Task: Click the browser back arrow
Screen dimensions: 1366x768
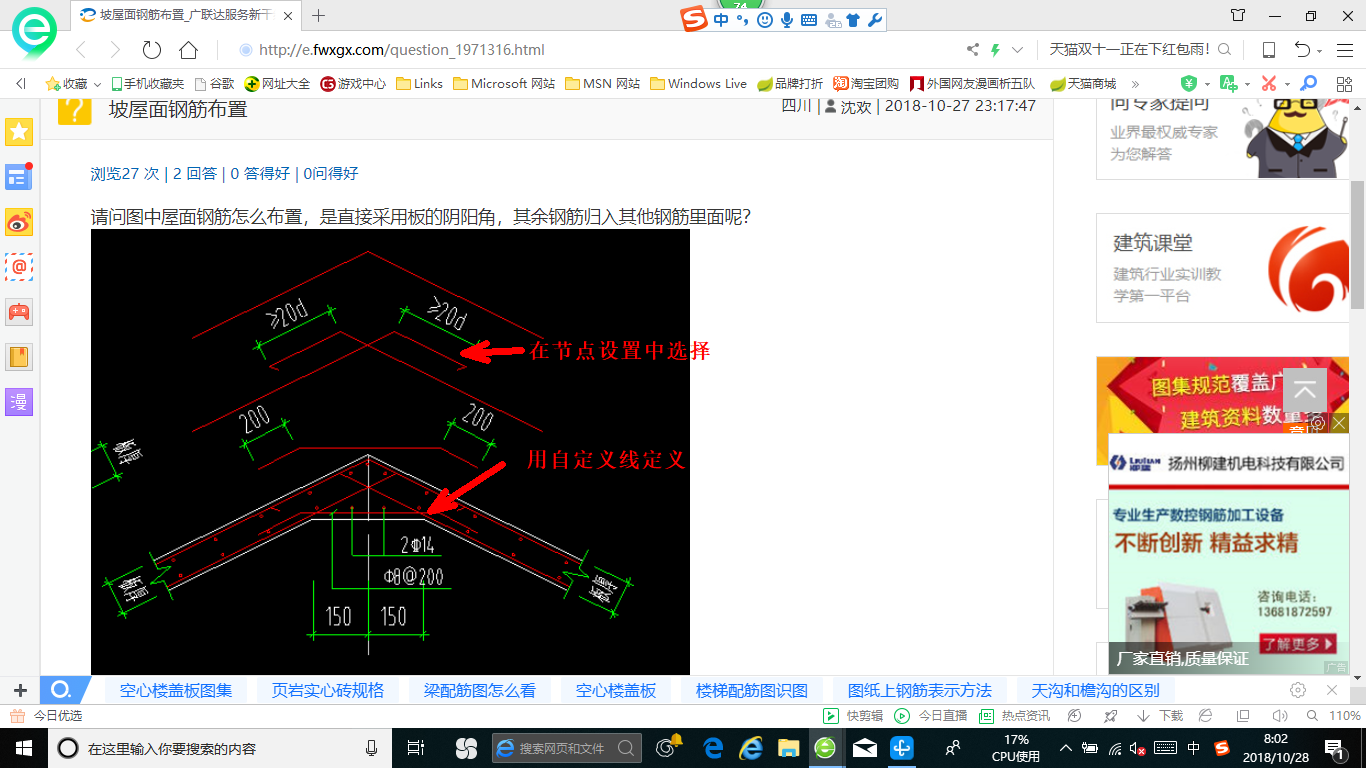Action: tap(81, 50)
